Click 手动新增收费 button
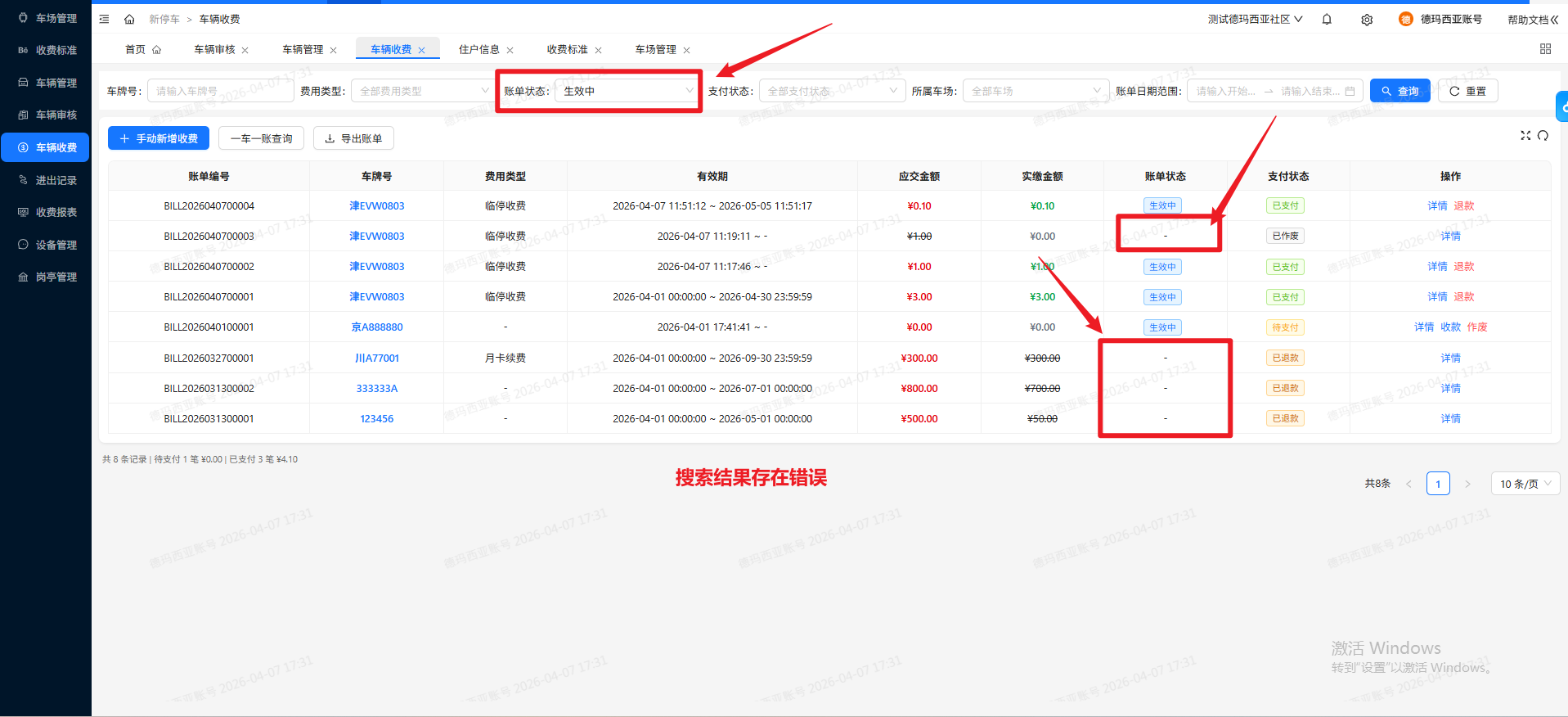The height and width of the screenshot is (717, 1568). 159,138
